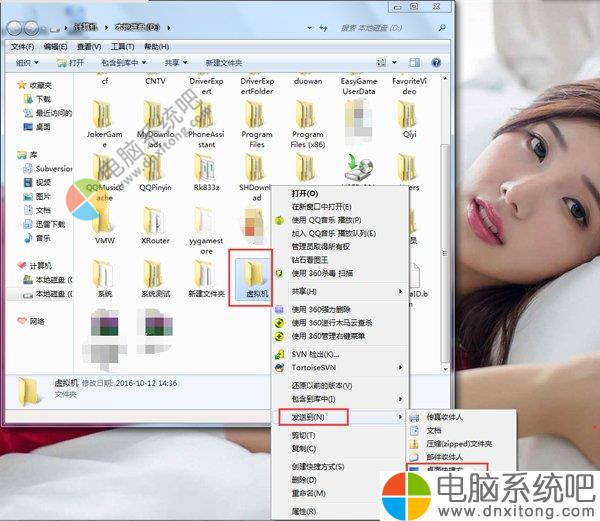Choose 删除(D) in context menu
The height and width of the screenshot is (521, 600).
click(327, 480)
